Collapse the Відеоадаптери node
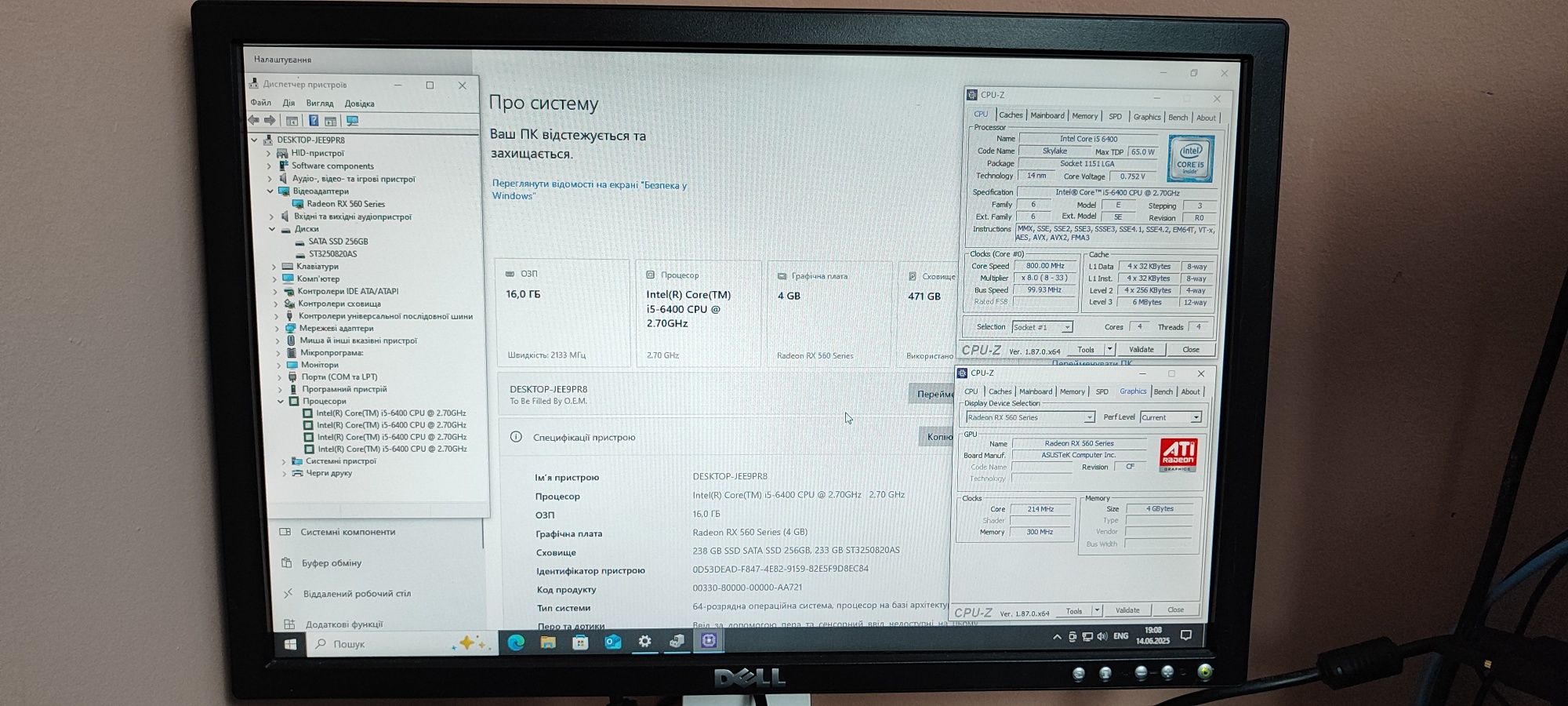This screenshot has width=1568, height=706. pyautogui.click(x=270, y=191)
